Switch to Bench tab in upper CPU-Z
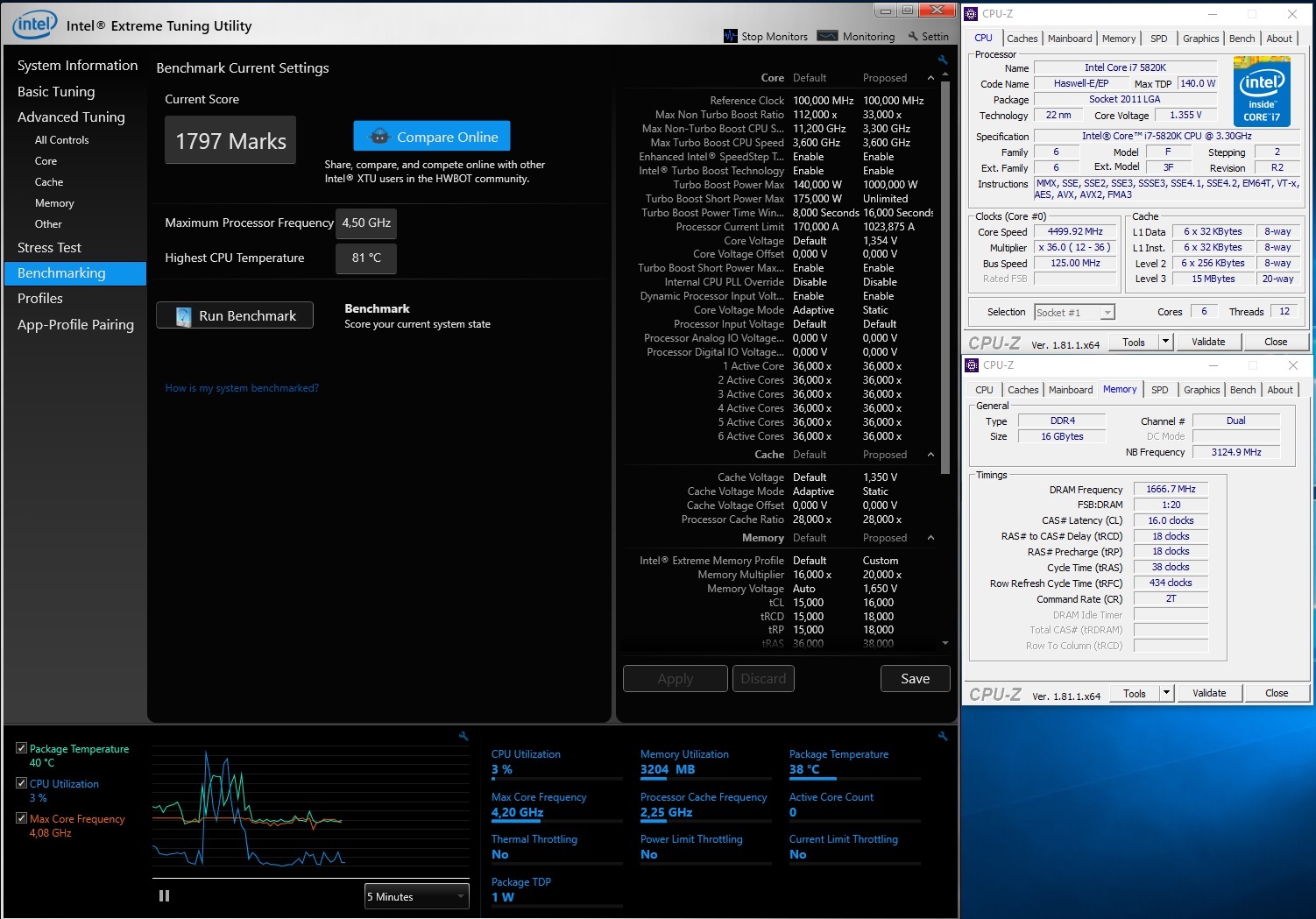Viewport: 1316px width, 919px height. tap(1242, 39)
